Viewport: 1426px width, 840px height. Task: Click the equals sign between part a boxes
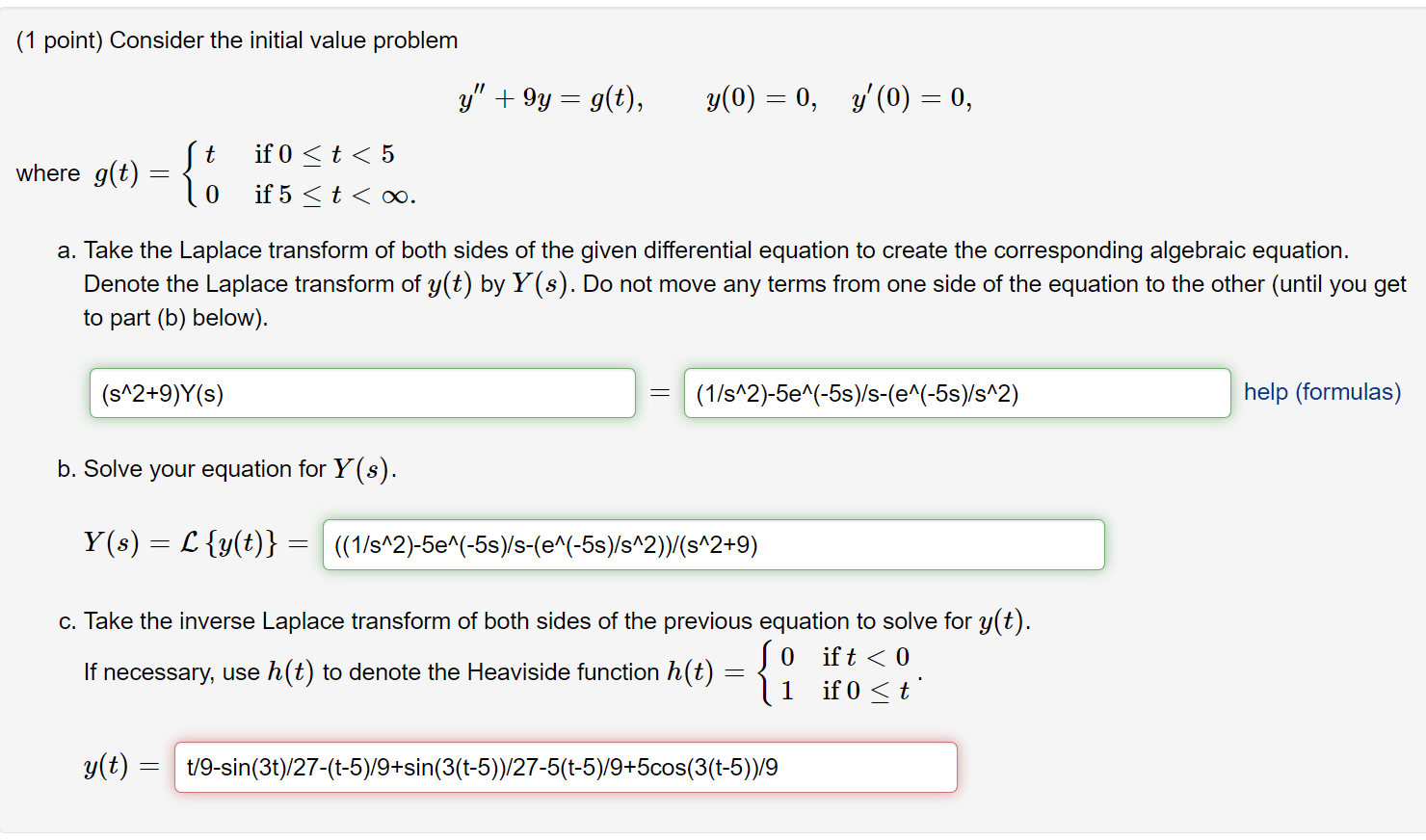click(x=659, y=392)
